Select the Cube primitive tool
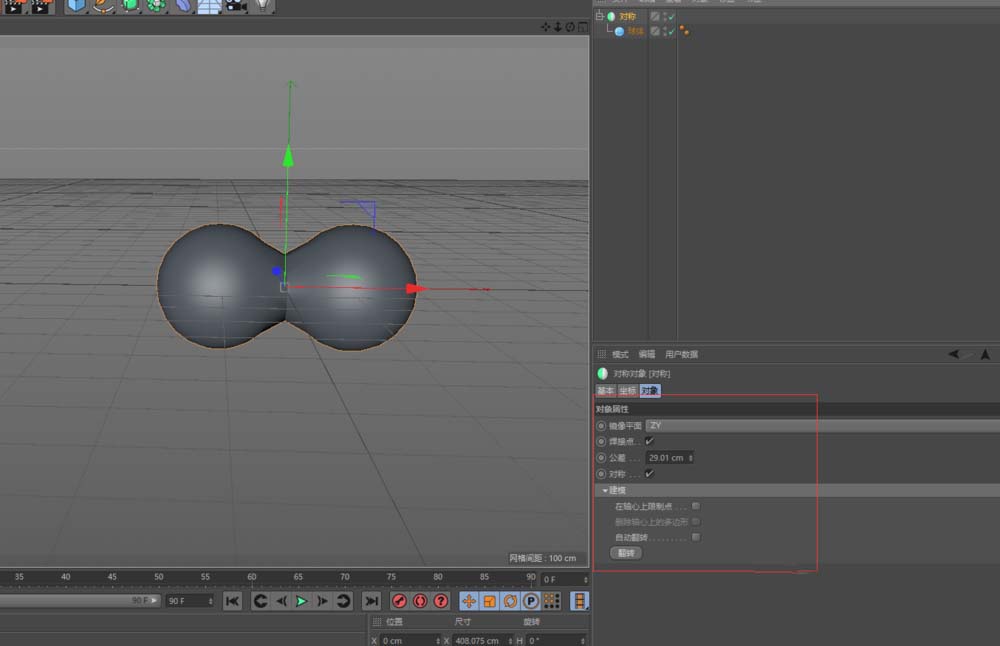Viewport: 1000px width, 646px height. (77, 8)
